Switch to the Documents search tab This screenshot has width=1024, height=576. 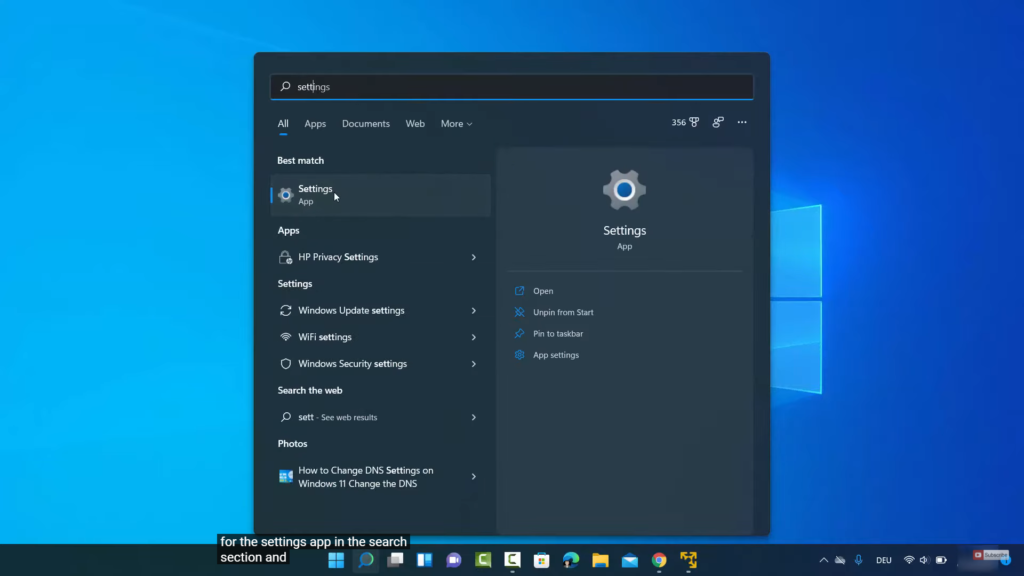pyautogui.click(x=366, y=124)
